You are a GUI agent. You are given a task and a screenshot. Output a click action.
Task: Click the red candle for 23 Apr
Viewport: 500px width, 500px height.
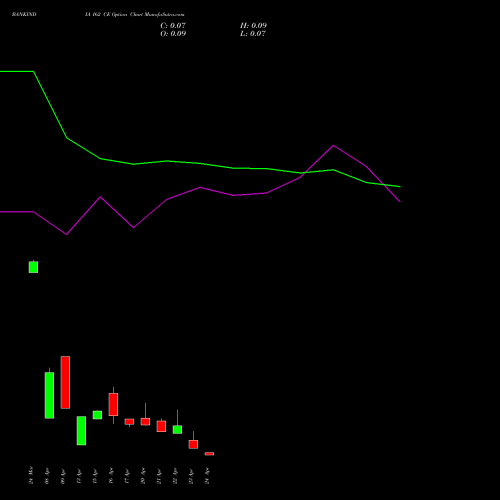[x=193, y=444]
